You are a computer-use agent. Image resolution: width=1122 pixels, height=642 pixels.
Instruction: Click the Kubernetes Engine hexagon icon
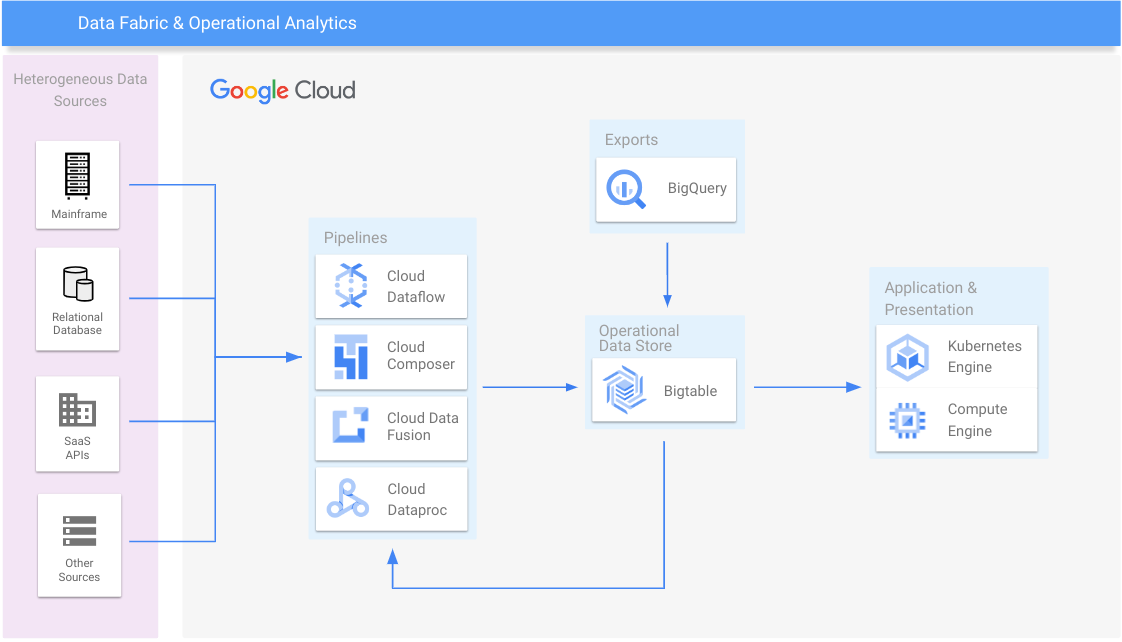(x=908, y=356)
